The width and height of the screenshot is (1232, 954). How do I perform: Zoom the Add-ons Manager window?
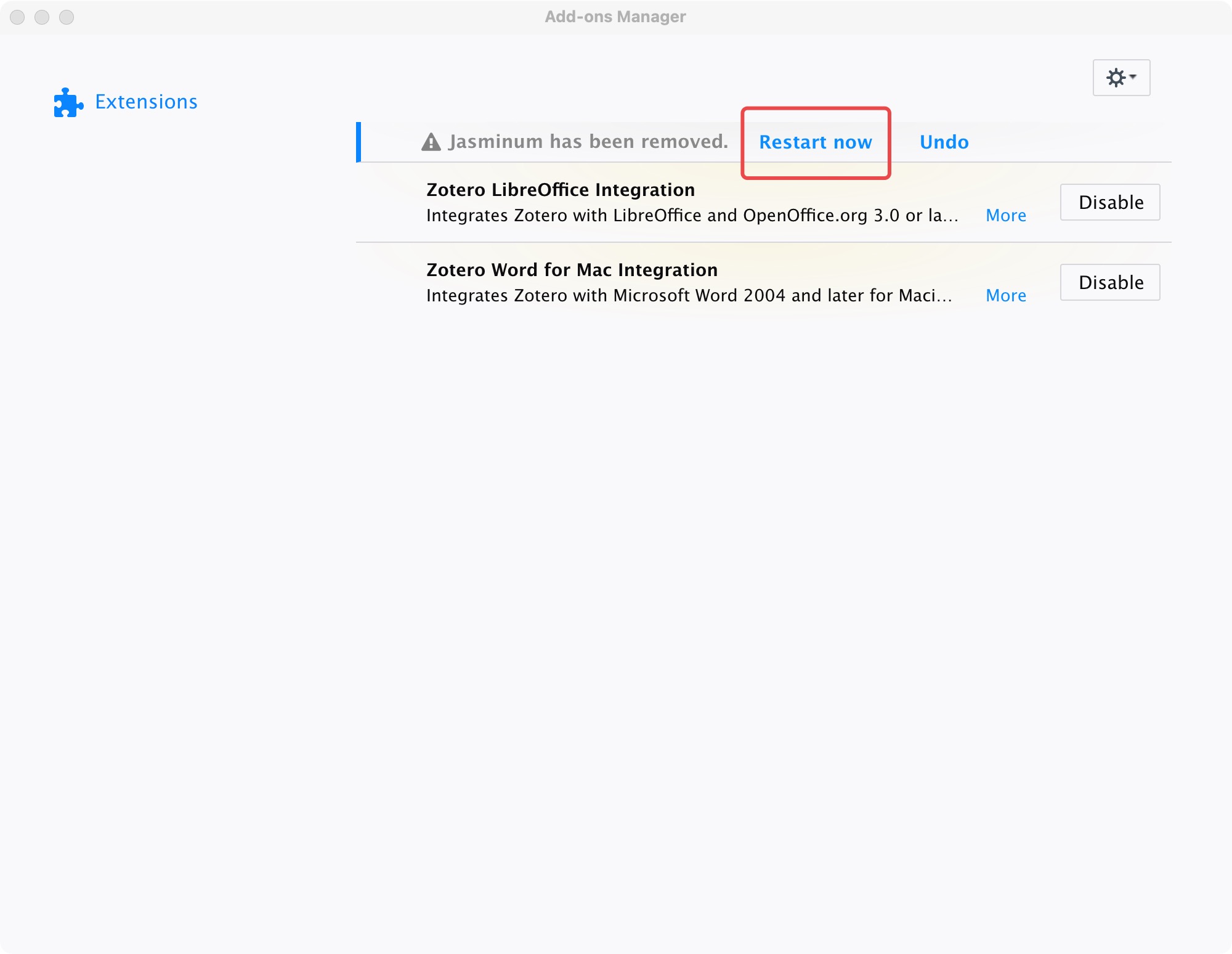pyautogui.click(x=67, y=17)
